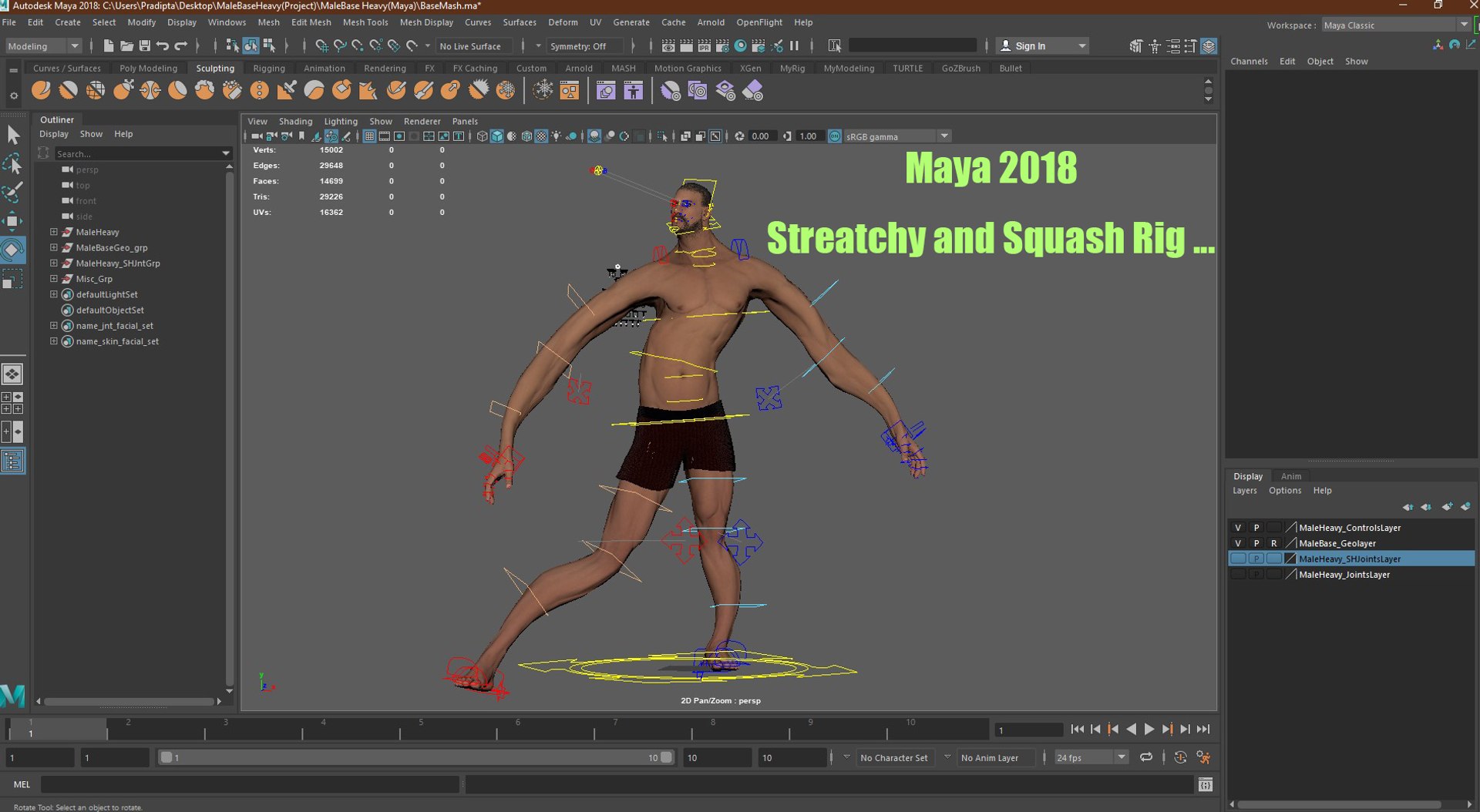The height and width of the screenshot is (812, 1480).
Task: Play animation forwards
Action: coord(1149,729)
